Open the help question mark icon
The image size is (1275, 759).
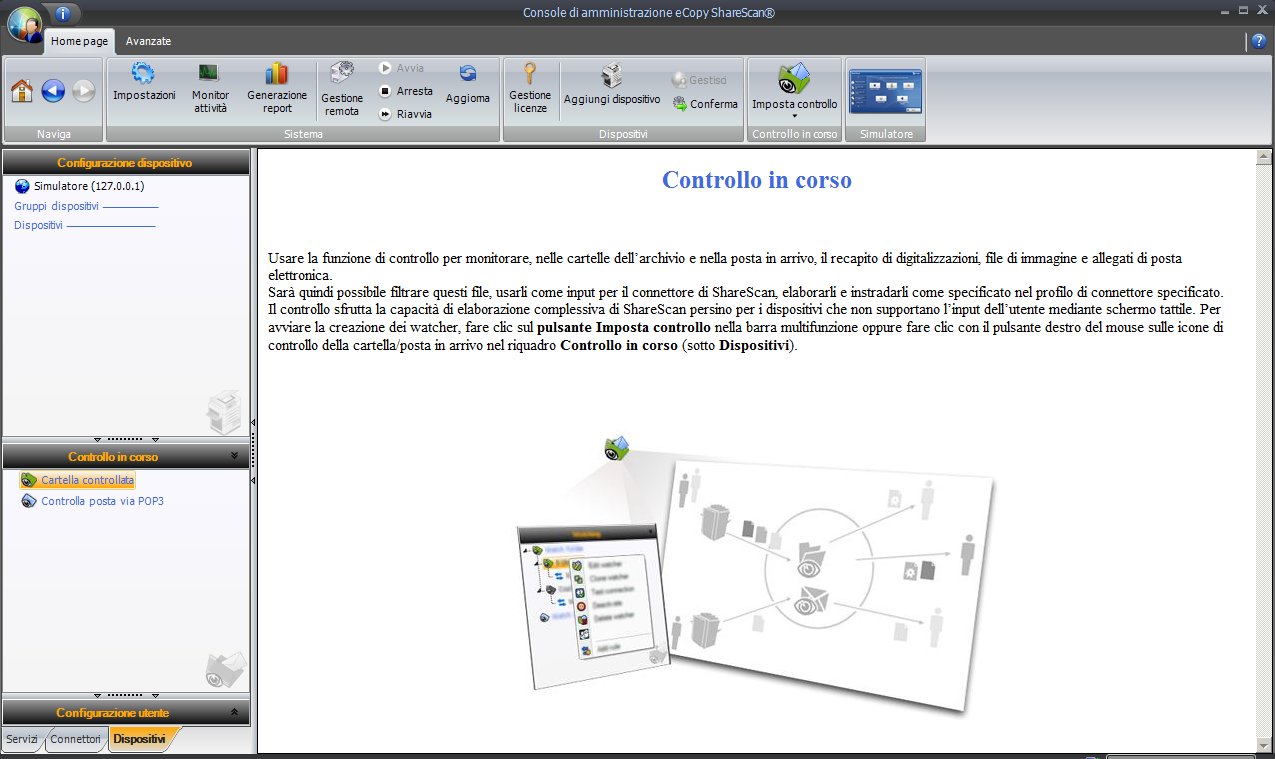(1258, 41)
